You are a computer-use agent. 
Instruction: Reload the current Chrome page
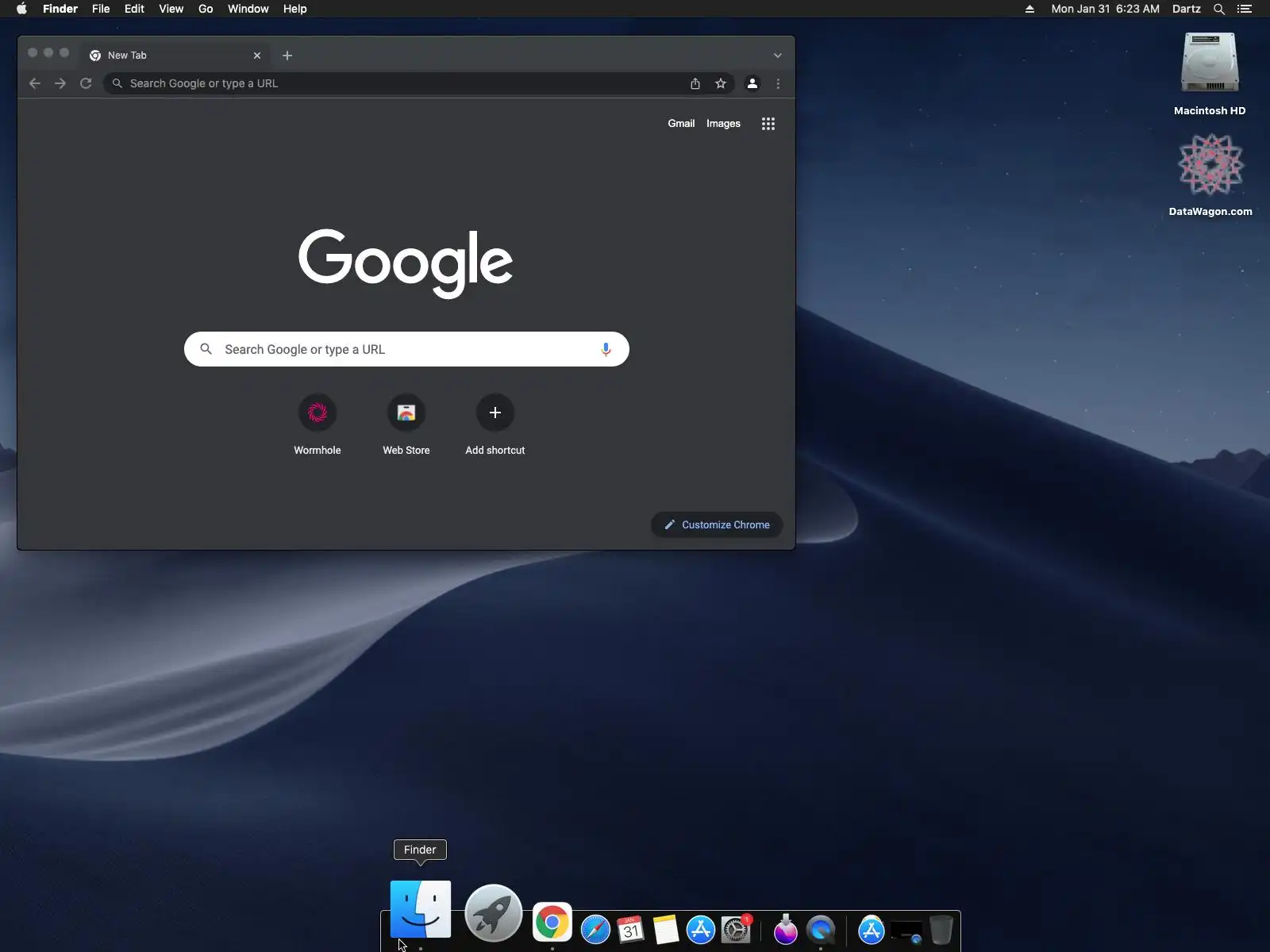tap(86, 83)
